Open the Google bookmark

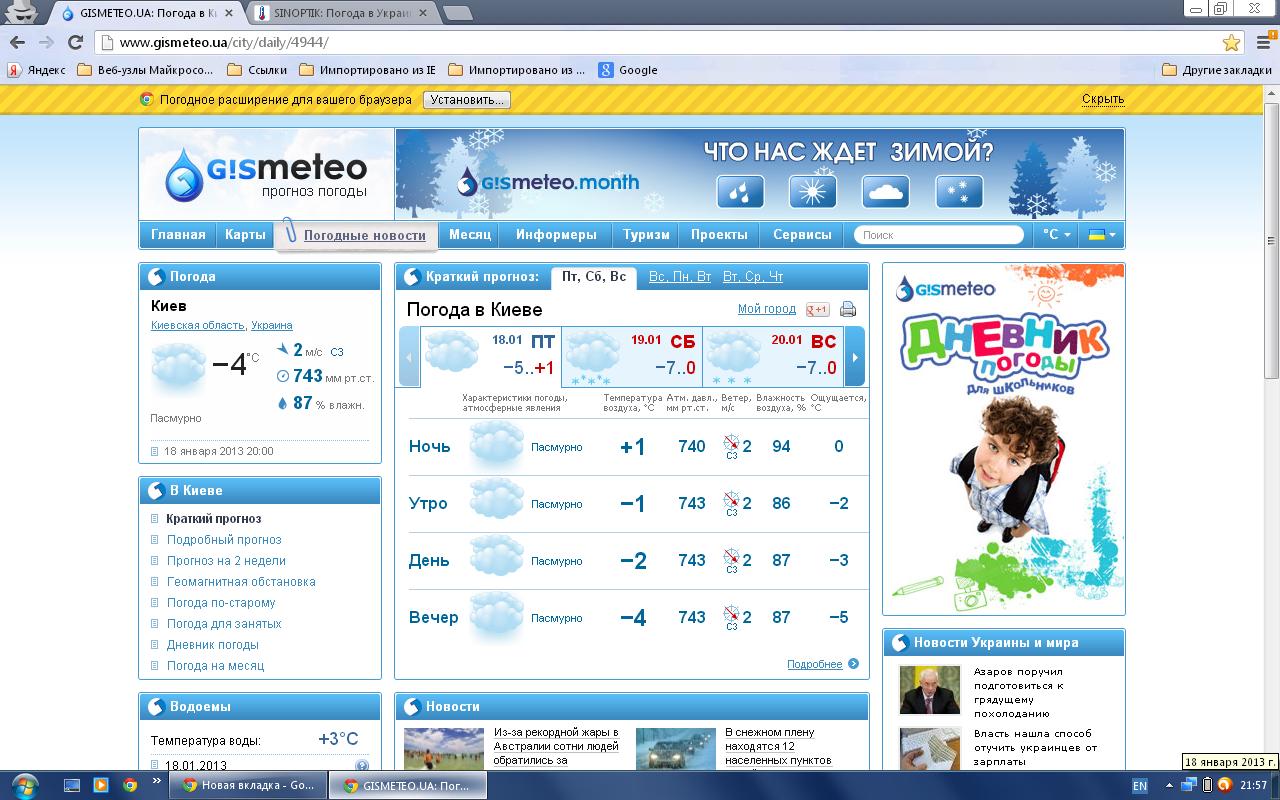tap(628, 70)
